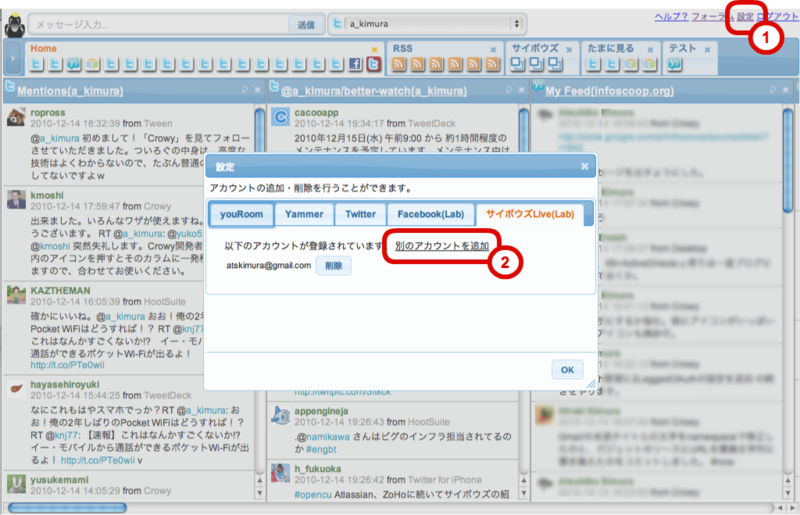Close the better-watch column
The width and height of the screenshot is (800, 515).
pyautogui.click(x=521, y=90)
